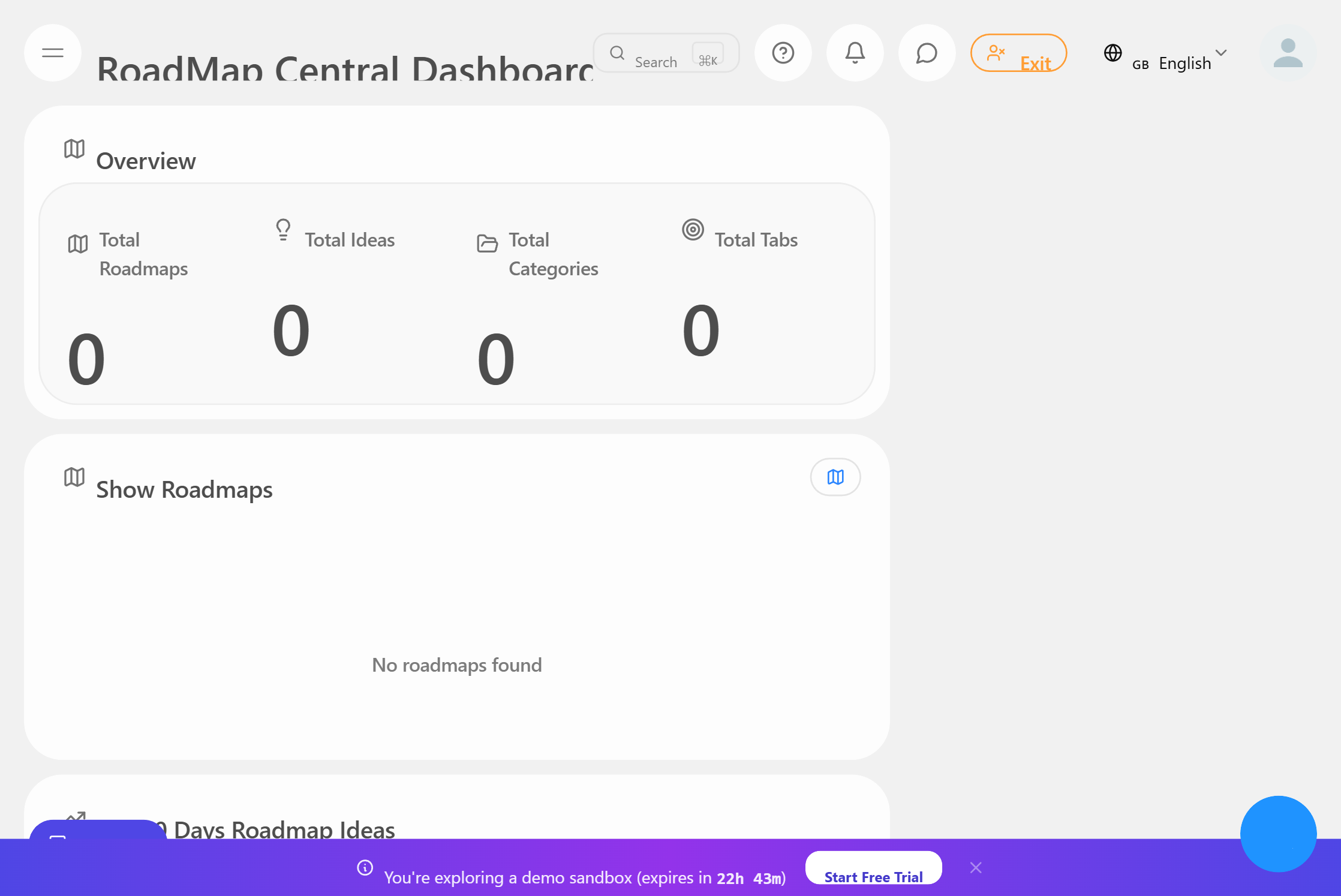Click the Exit button
Image resolution: width=1341 pixels, height=896 pixels.
coord(1018,53)
